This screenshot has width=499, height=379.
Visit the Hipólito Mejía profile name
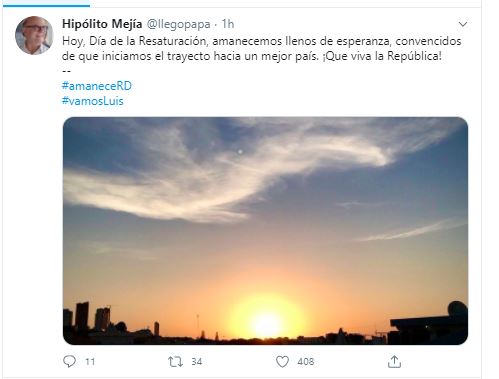pos(102,24)
